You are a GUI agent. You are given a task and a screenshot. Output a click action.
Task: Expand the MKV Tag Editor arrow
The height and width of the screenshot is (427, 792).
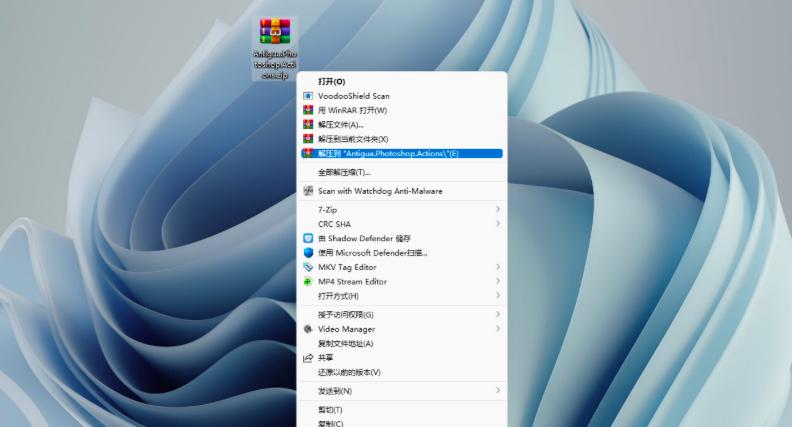click(x=498, y=266)
